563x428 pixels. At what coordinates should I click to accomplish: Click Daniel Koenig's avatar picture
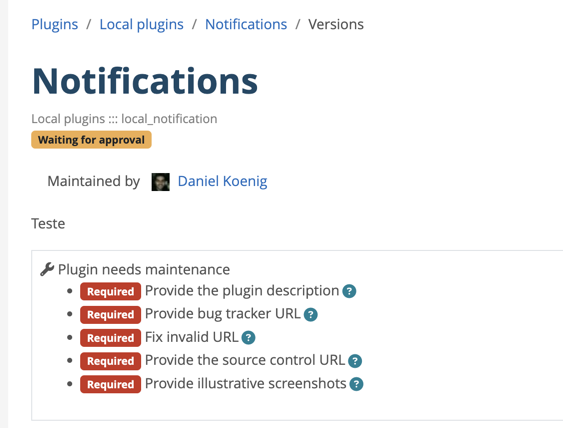(x=160, y=182)
